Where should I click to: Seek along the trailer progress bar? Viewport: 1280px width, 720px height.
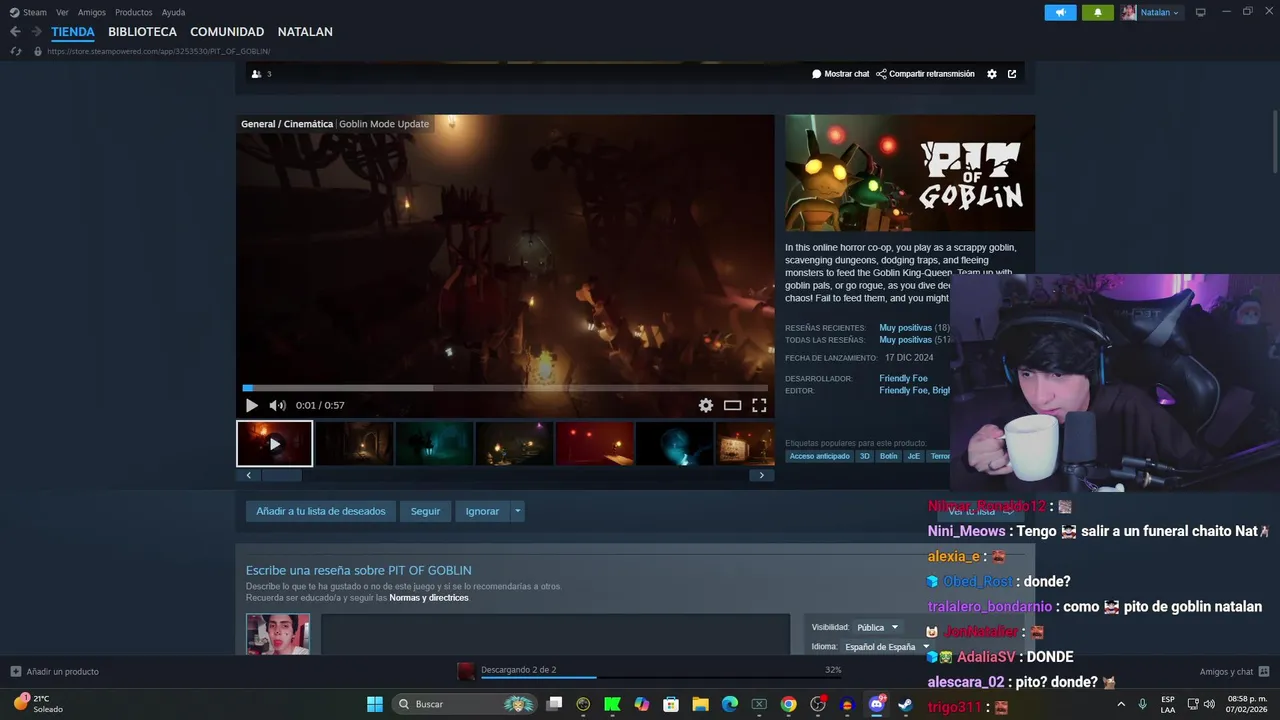pos(505,388)
